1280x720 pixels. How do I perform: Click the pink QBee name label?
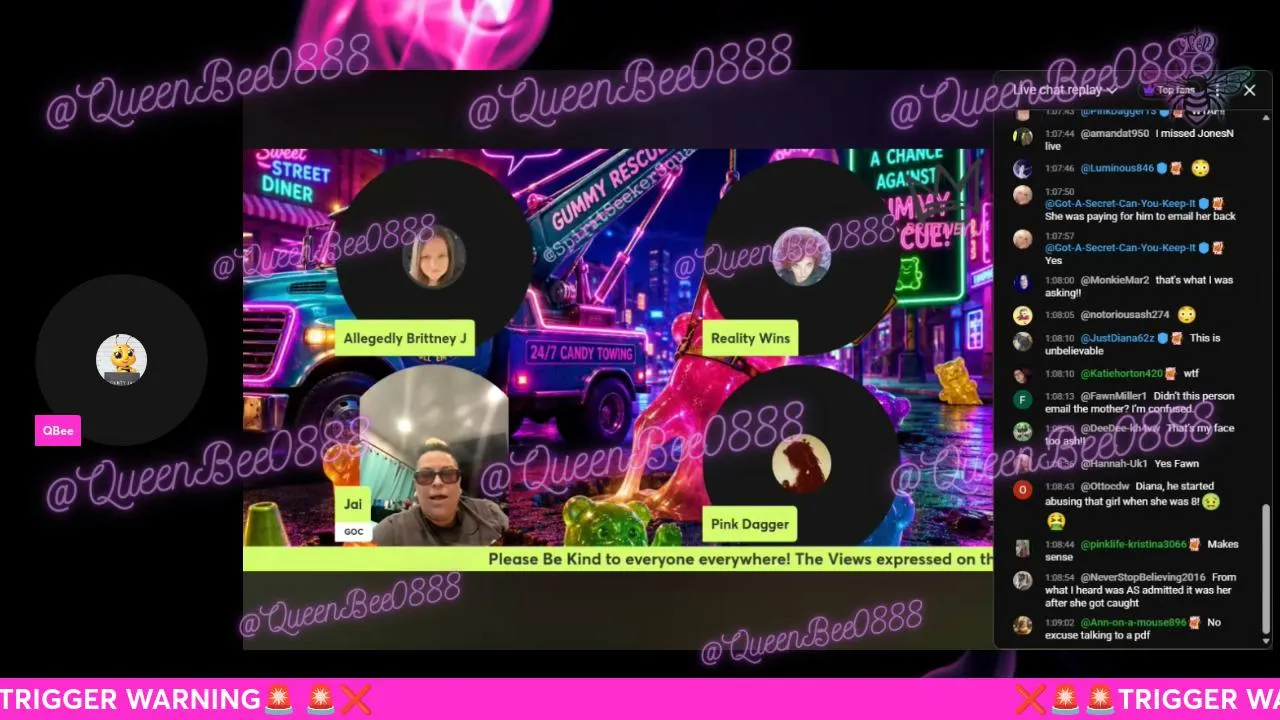[58, 430]
